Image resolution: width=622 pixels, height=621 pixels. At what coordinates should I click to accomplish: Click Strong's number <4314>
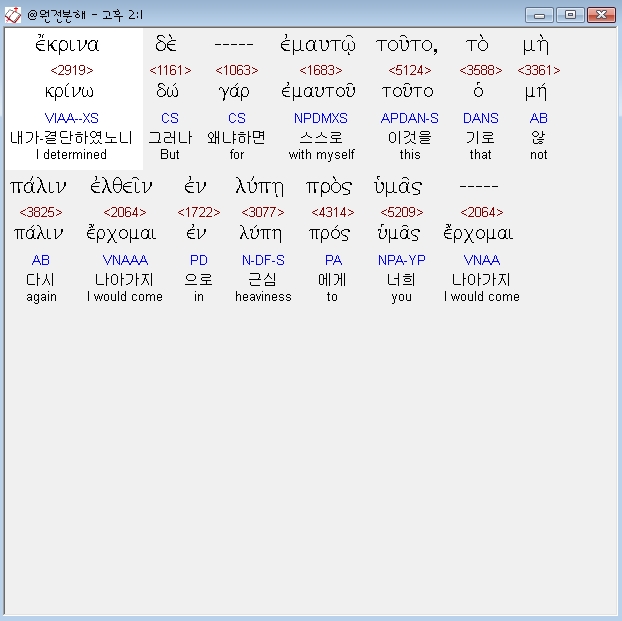(x=333, y=212)
